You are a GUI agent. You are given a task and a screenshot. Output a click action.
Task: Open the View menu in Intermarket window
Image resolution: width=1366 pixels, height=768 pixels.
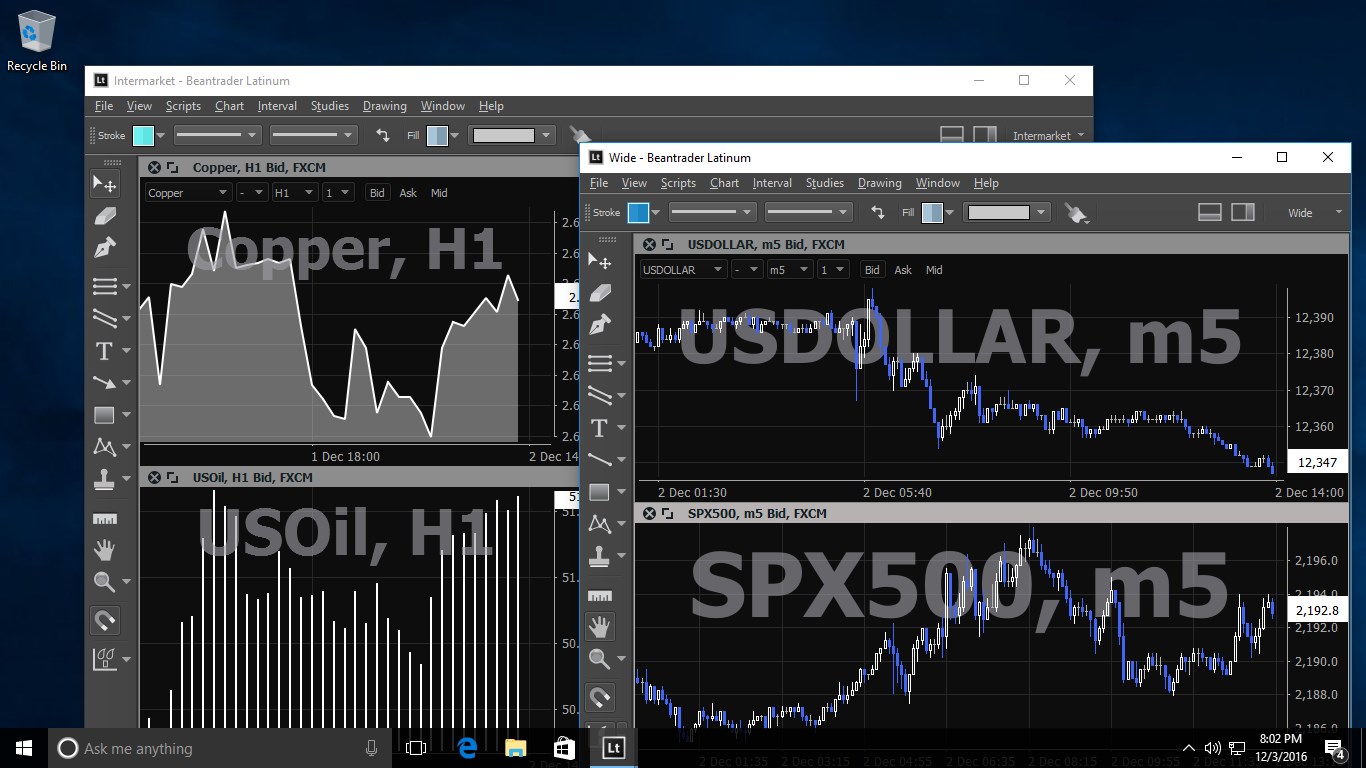(139, 106)
